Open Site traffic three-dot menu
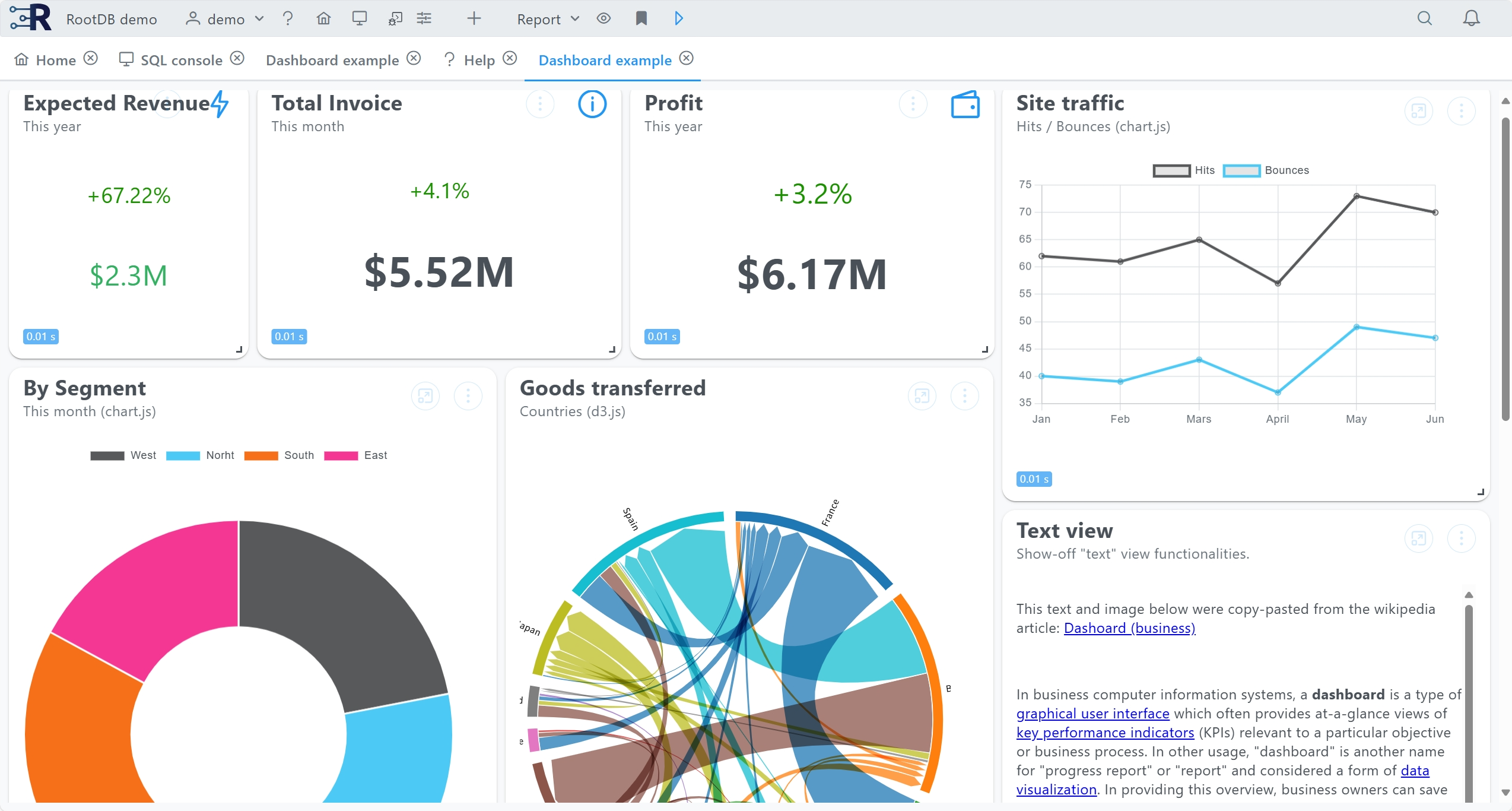 (x=1462, y=110)
